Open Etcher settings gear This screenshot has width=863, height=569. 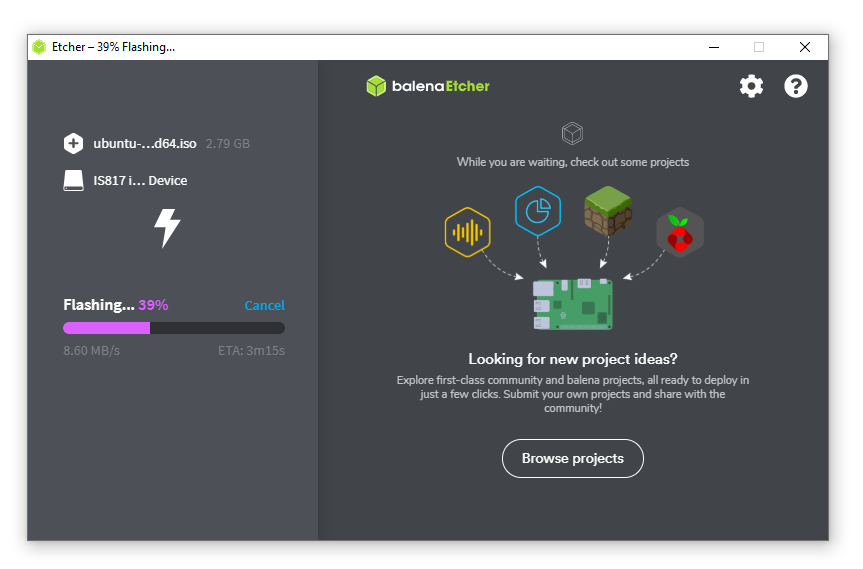point(751,86)
